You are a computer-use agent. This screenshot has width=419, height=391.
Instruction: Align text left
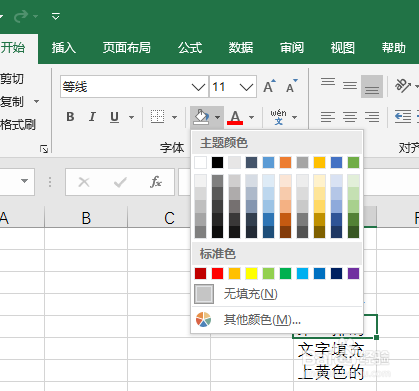pyautogui.click(x=328, y=117)
